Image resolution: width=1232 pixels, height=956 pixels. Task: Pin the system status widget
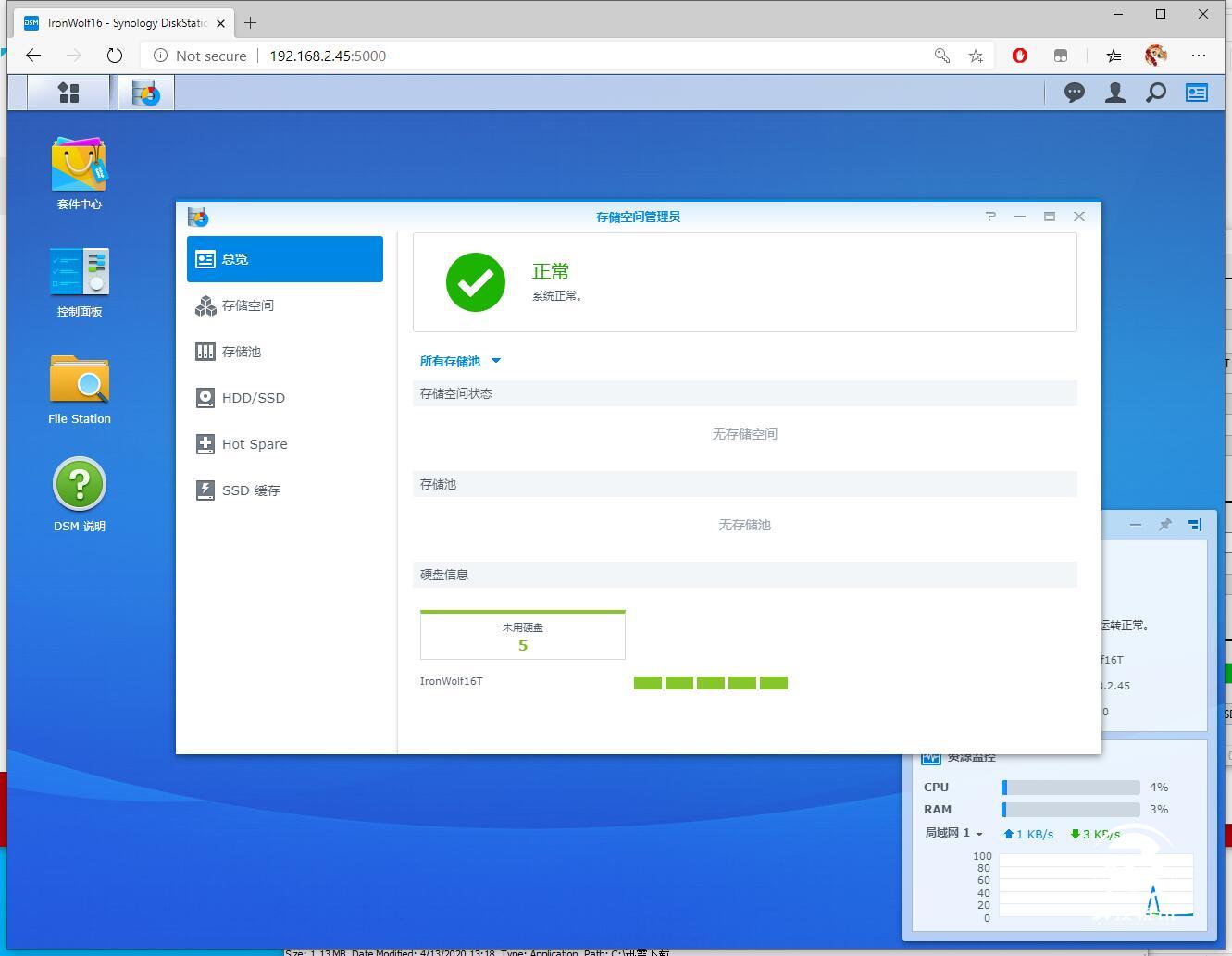[x=1165, y=525]
